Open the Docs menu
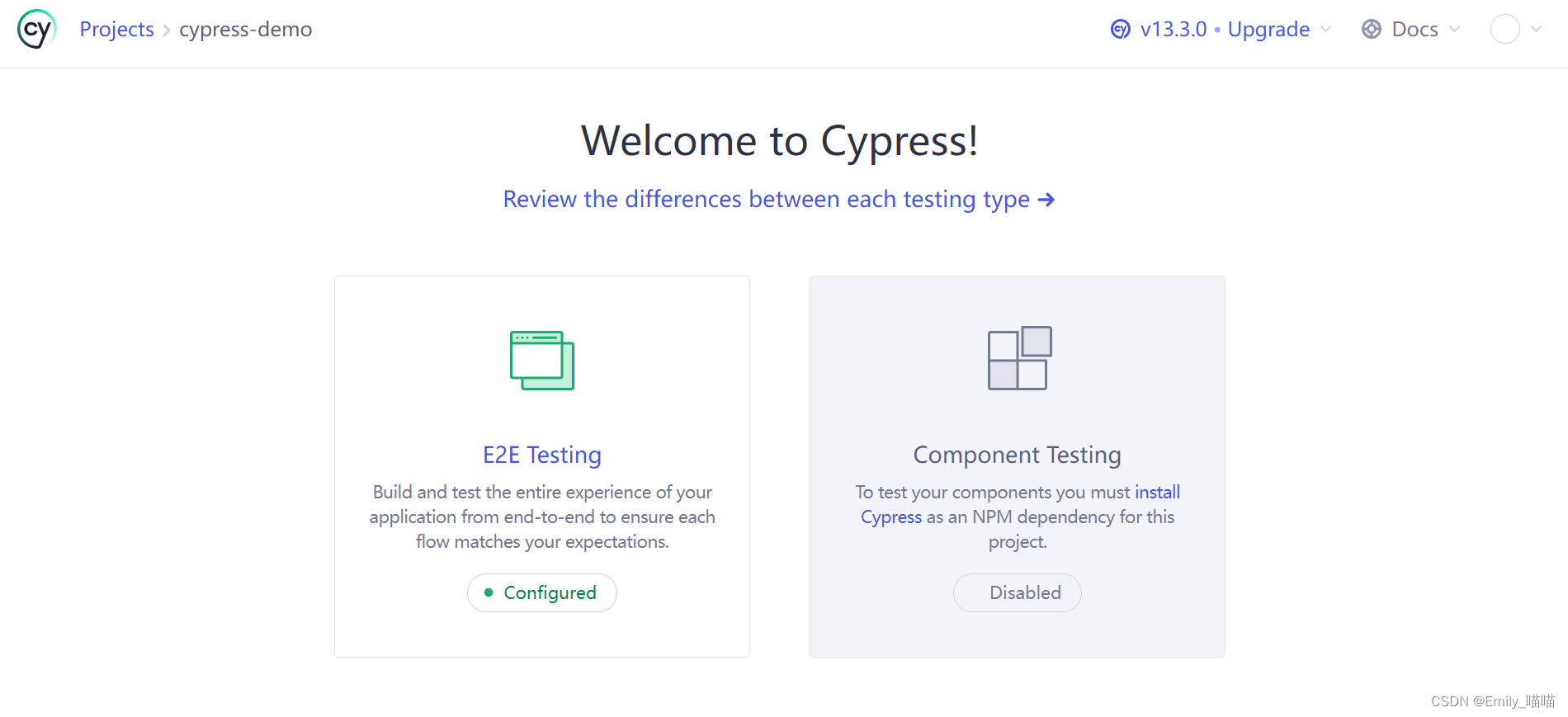 click(1415, 30)
